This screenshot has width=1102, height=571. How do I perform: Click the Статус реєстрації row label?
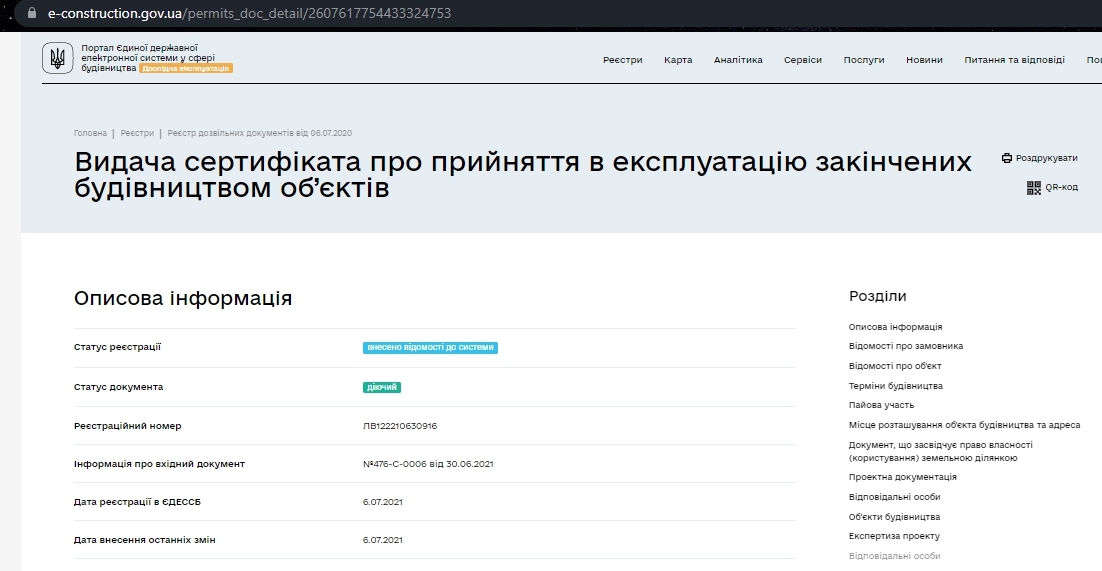click(x=117, y=347)
